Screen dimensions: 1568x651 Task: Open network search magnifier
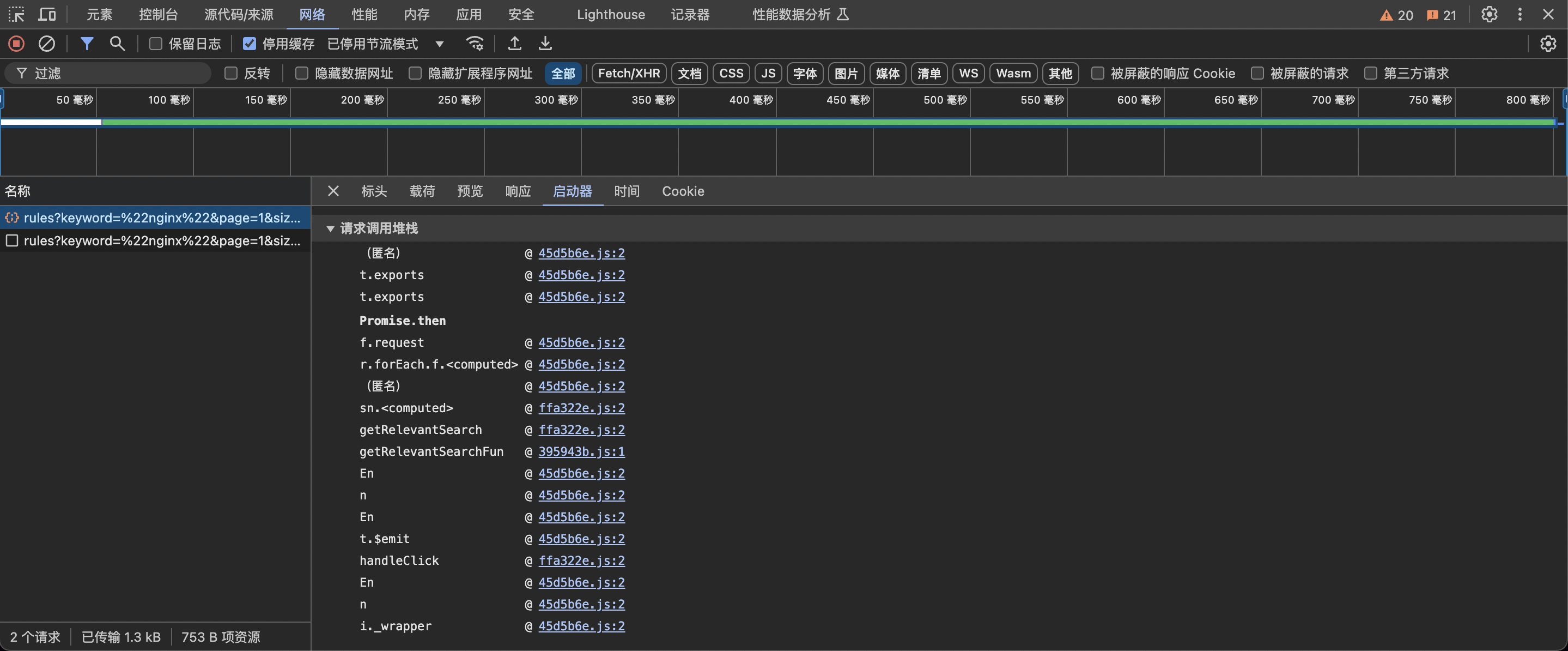117,44
